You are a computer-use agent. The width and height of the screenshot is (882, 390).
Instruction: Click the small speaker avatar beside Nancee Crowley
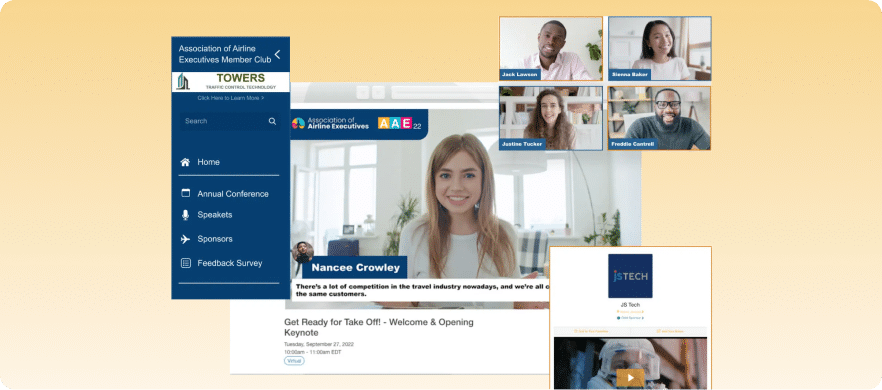[x=303, y=252]
